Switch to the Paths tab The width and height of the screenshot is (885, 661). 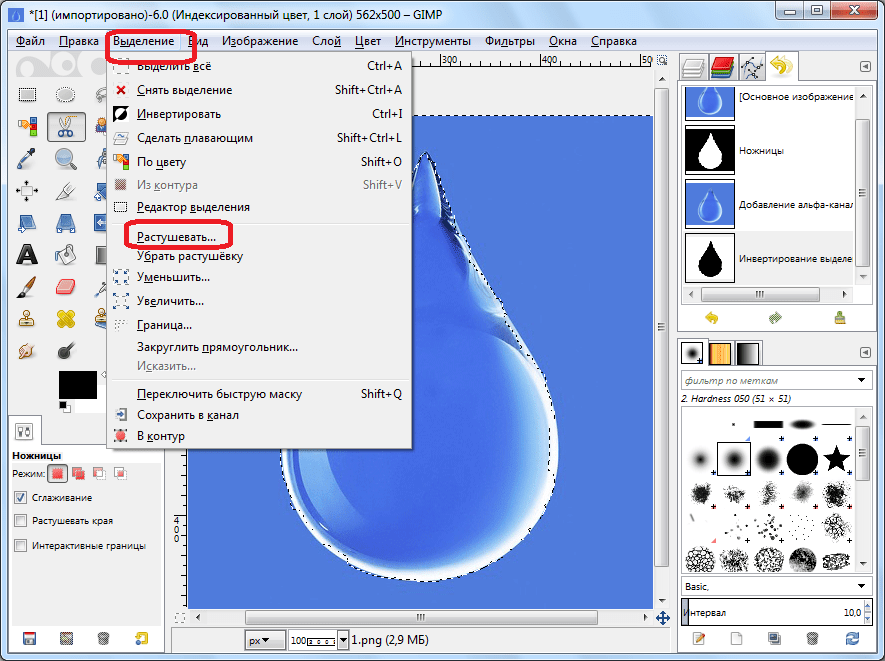click(x=751, y=68)
